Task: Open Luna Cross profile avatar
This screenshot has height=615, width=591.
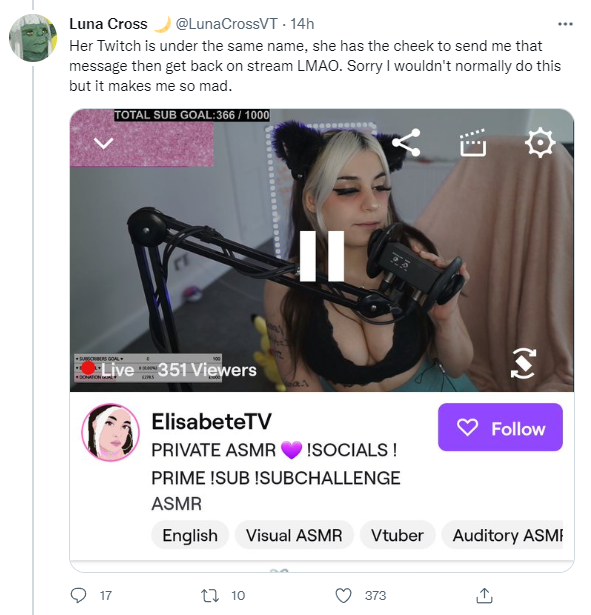Action: (33, 38)
